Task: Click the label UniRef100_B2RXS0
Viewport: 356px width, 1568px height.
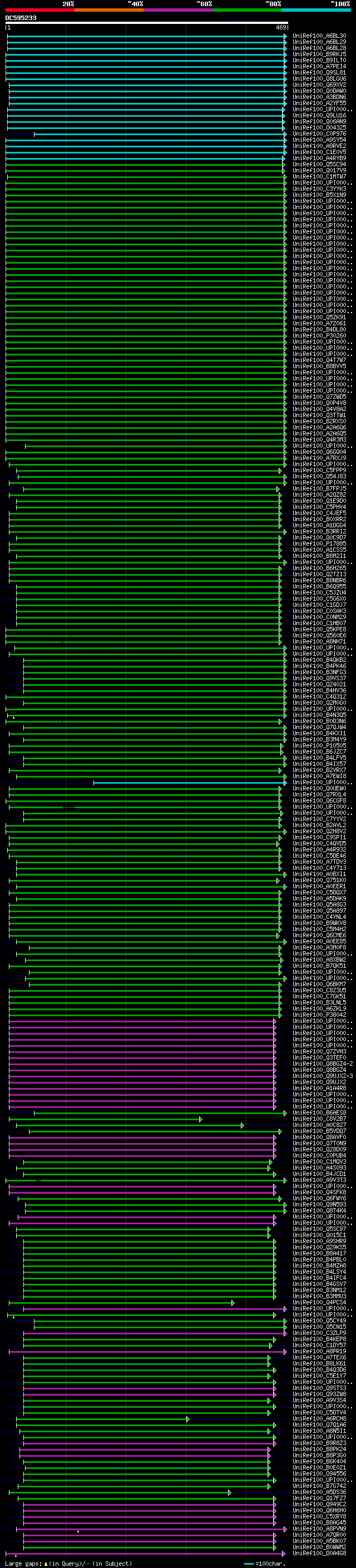Action: [x=319, y=421]
